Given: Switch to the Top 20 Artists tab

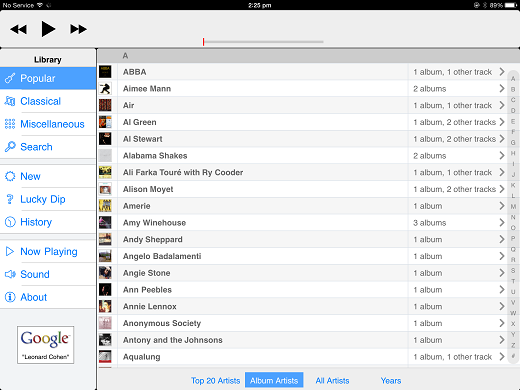Looking at the screenshot, I should 215,381.
